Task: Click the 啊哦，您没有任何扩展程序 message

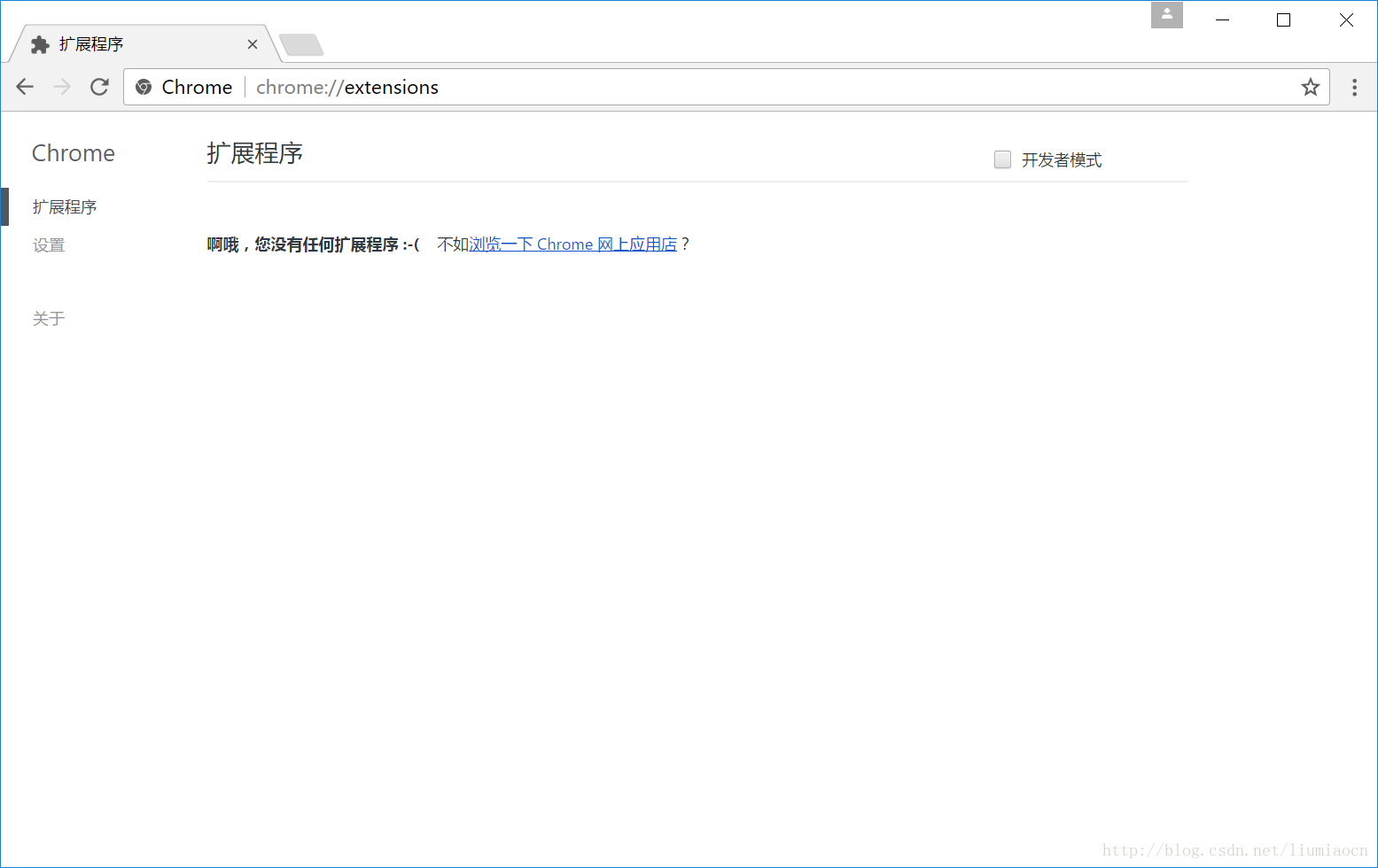Action: pyautogui.click(x=314, y=244)
